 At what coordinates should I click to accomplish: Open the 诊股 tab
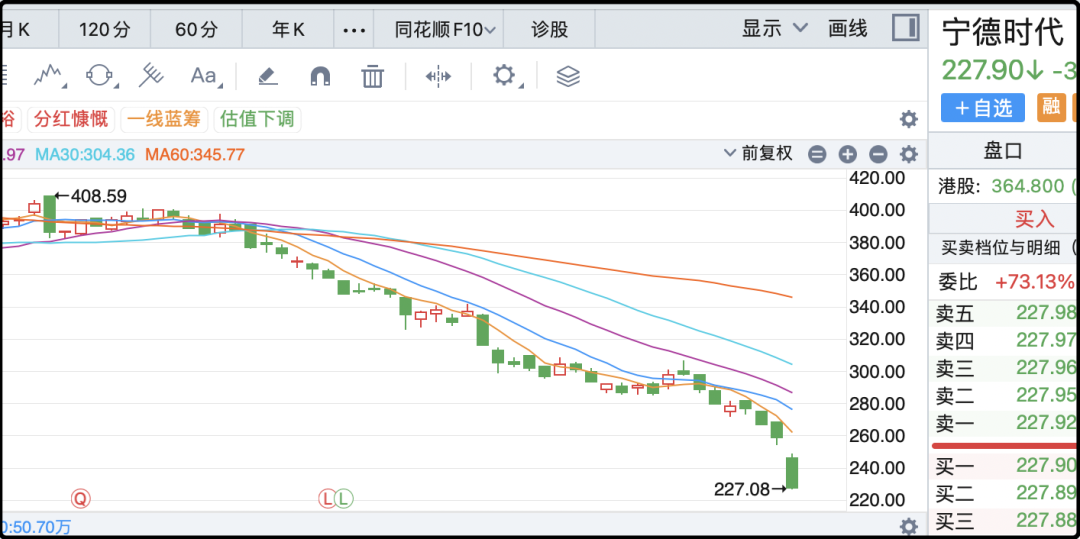pyautogui.click(x=550, y=30)
